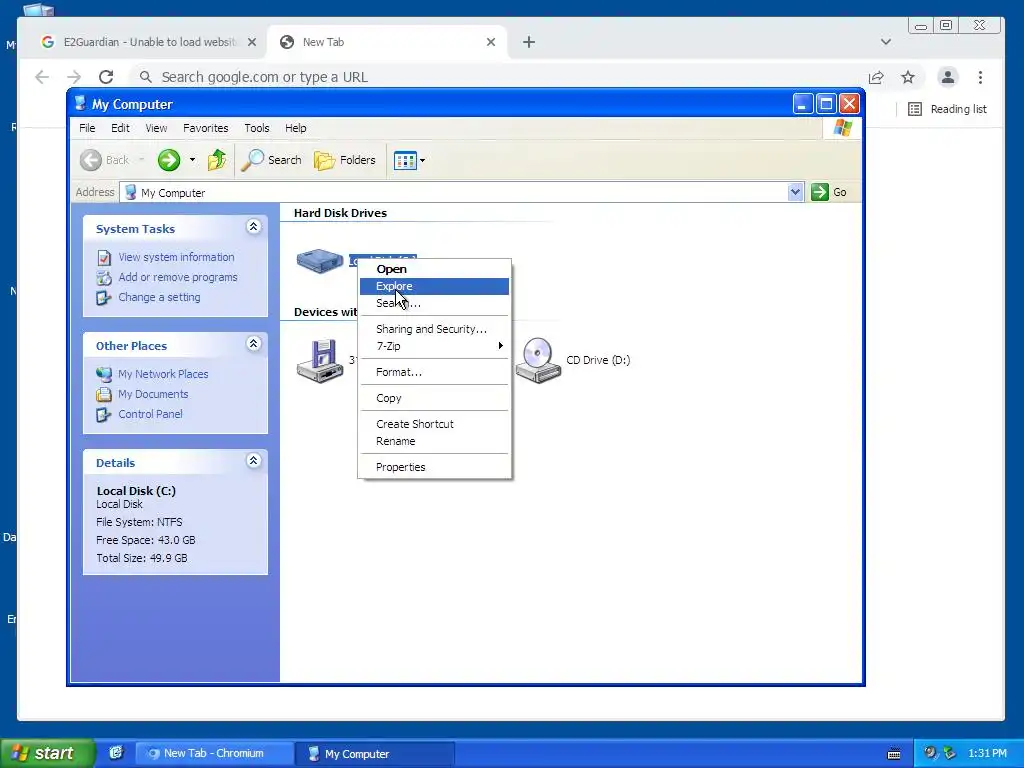Open the Reading list in Chromium
1024x768 pixels.
pyautogui.click(x=948, y=109)
